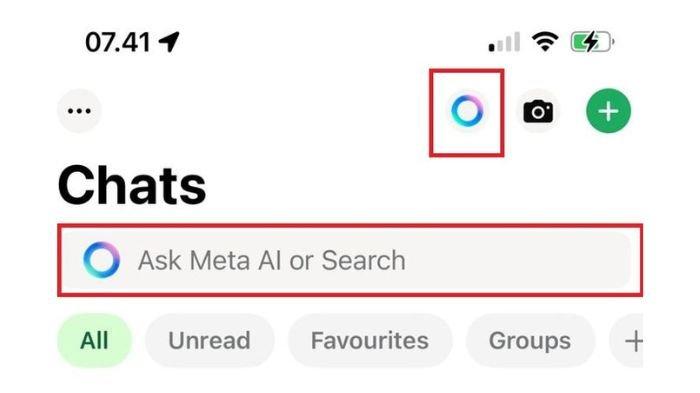The image size is (700, 393).
Task: Tap the charging battery indicator
Action: 592,42
